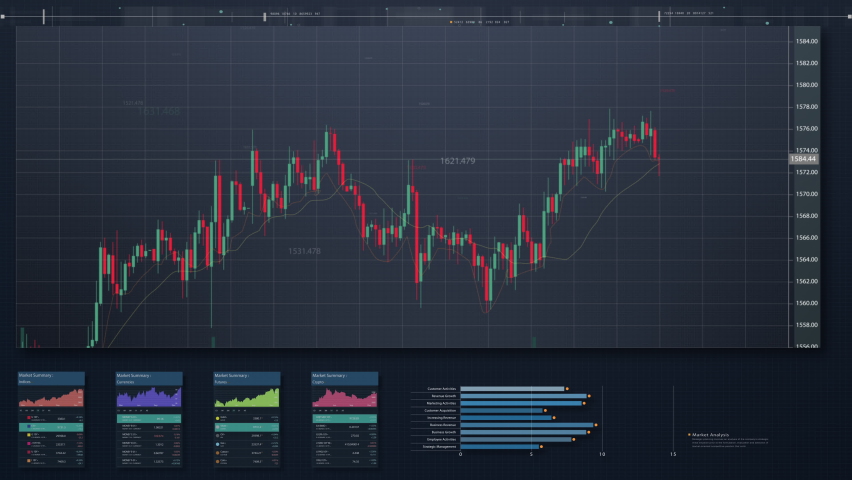Click the yellow square icon in Indices card

click(28, 435)
